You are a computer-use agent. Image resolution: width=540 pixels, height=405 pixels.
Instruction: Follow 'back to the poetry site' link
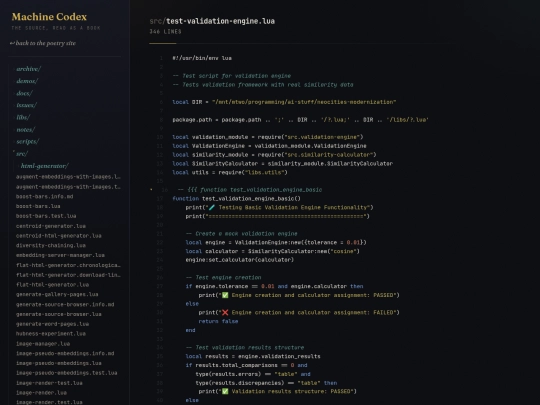[43, 43]
